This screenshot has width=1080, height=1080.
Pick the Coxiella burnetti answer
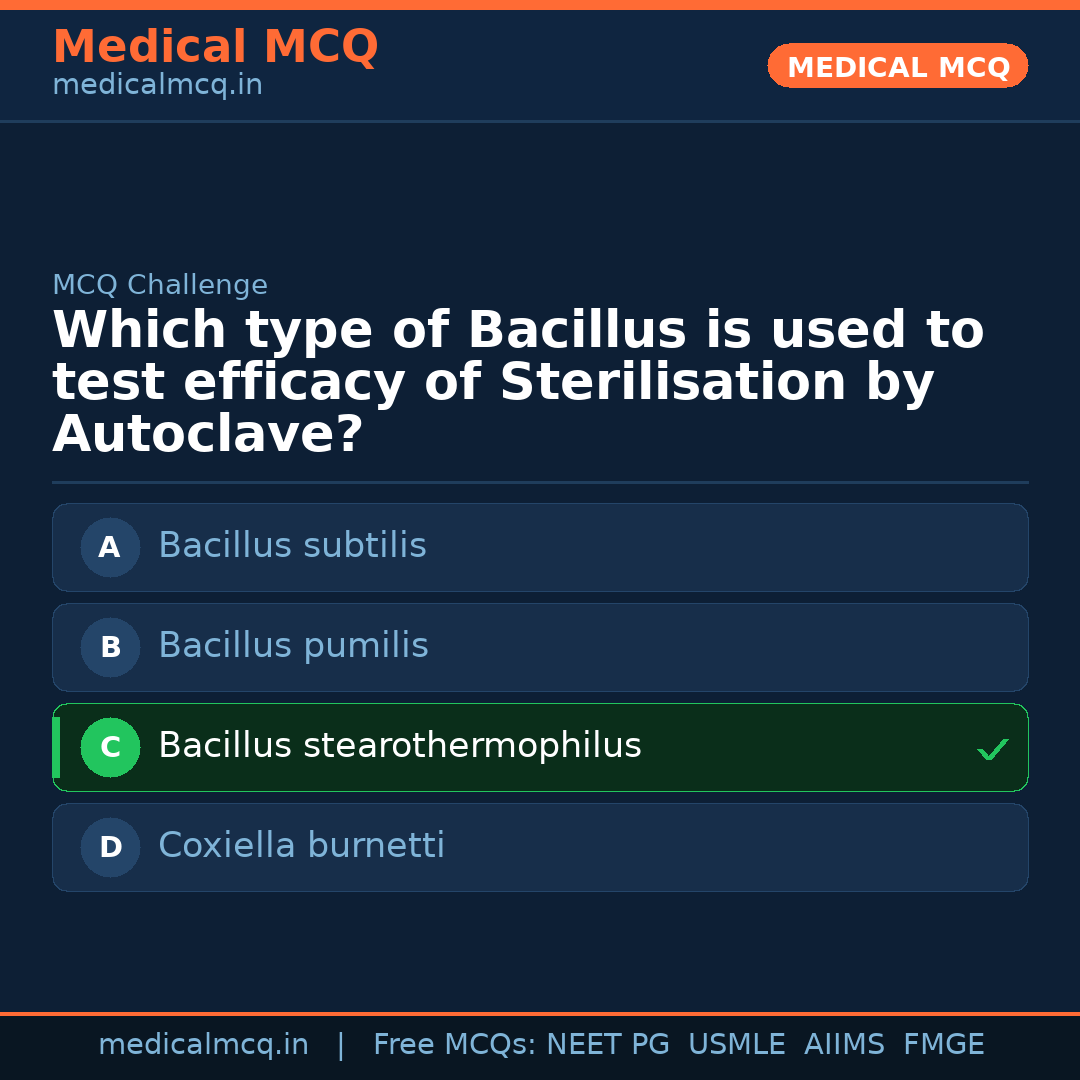click(x=301, y=846)
